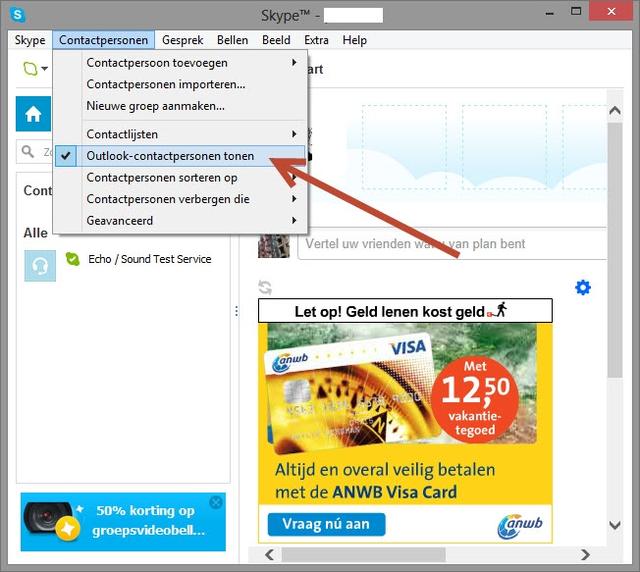
Task: Click the profile picture thumbnail
Action: coord(274,246)
